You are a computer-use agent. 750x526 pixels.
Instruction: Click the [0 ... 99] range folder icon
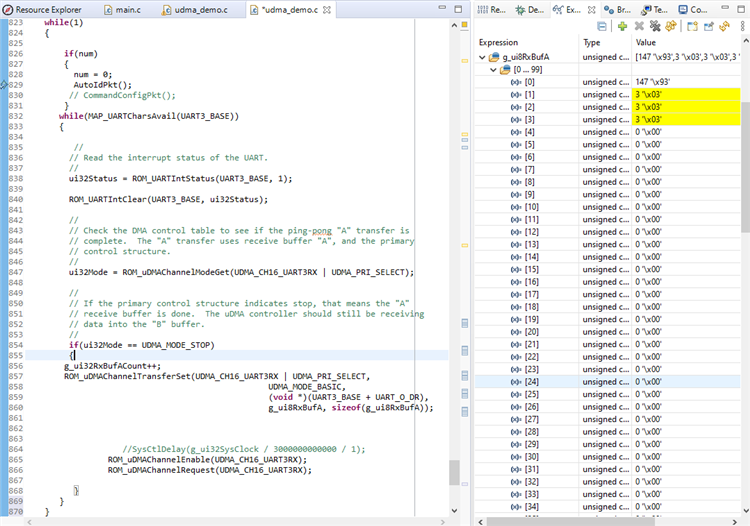tap(505, 70)
